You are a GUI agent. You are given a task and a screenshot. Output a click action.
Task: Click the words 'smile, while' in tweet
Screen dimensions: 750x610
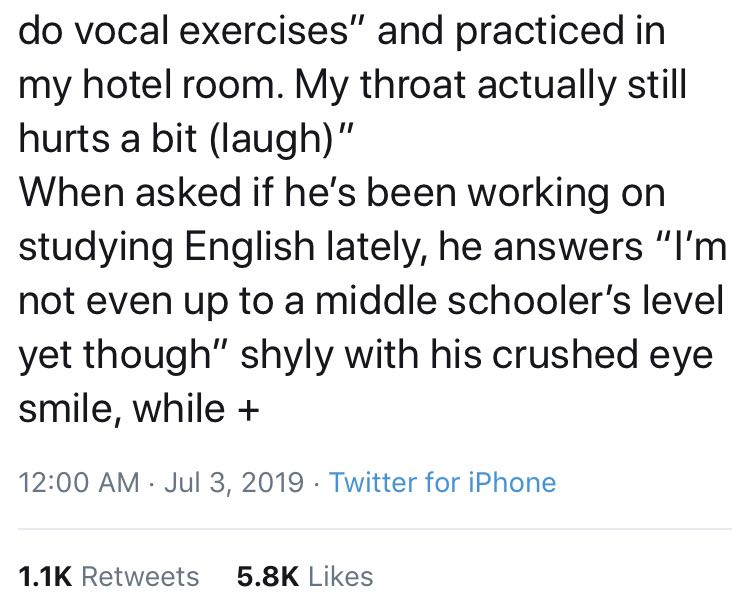click(121, 409)
